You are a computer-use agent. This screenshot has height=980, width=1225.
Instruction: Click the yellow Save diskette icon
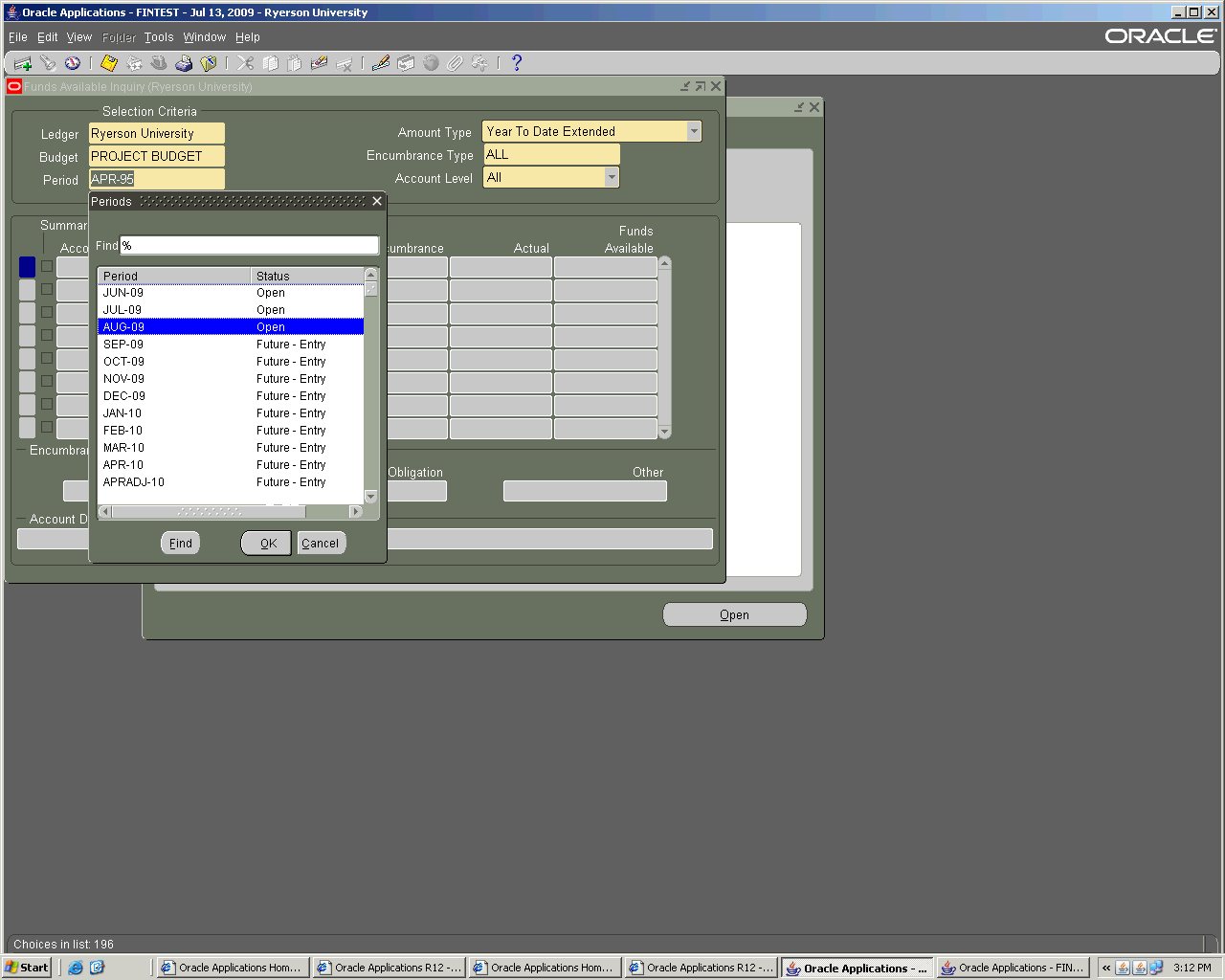(x=109, y=63)
